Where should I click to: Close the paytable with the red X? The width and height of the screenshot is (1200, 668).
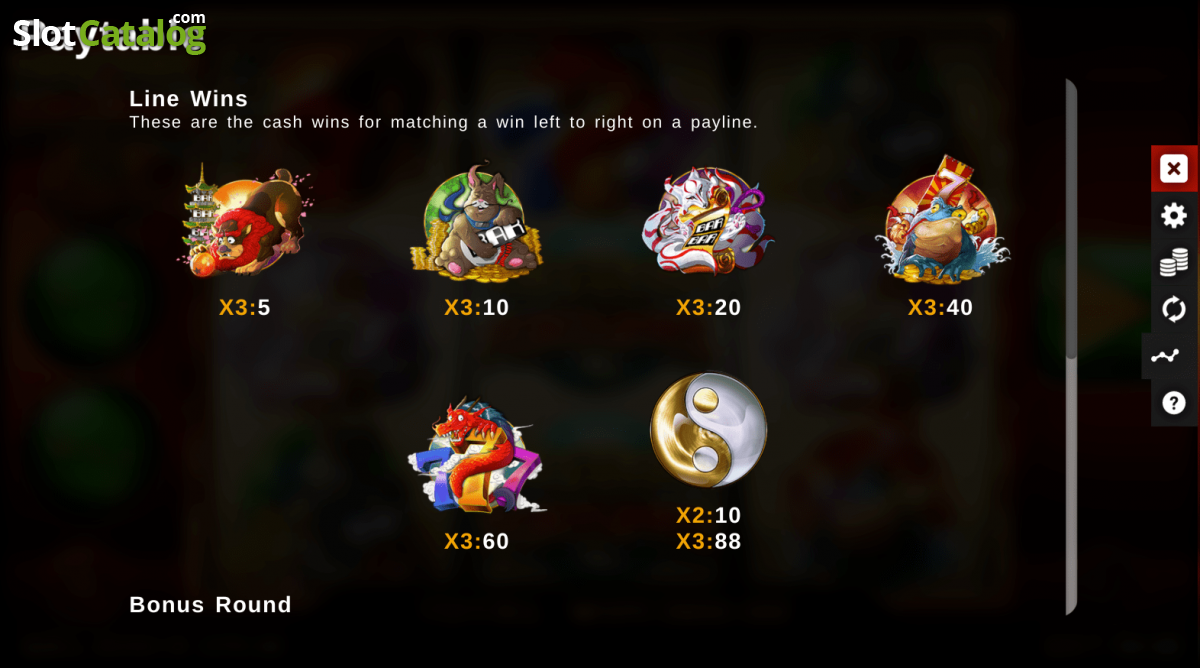click(x=1174, y=168)
